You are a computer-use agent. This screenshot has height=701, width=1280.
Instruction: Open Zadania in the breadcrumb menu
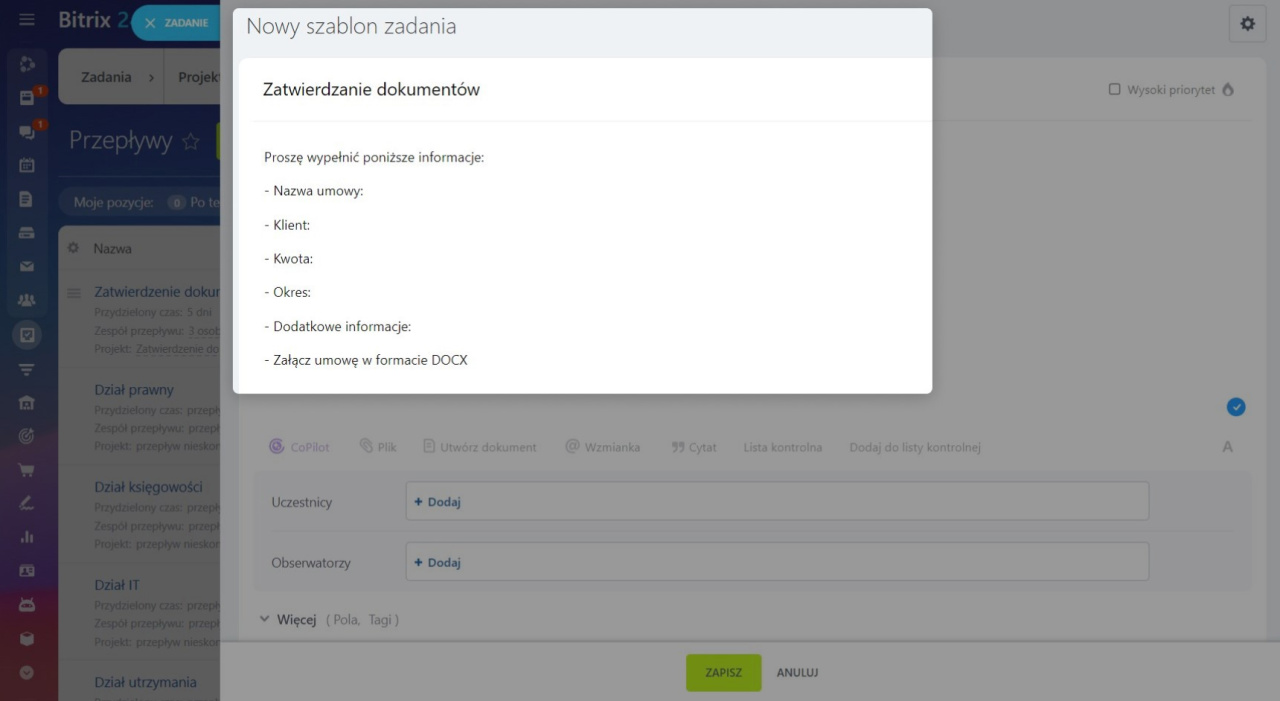coord(106,77)
